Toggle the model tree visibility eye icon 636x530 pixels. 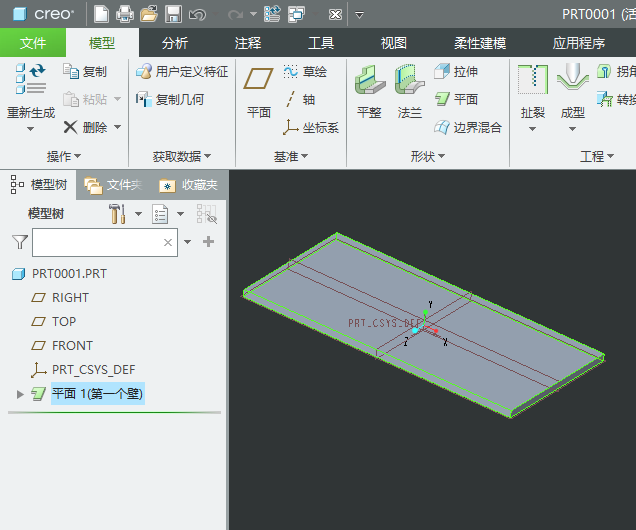[207, 214]
